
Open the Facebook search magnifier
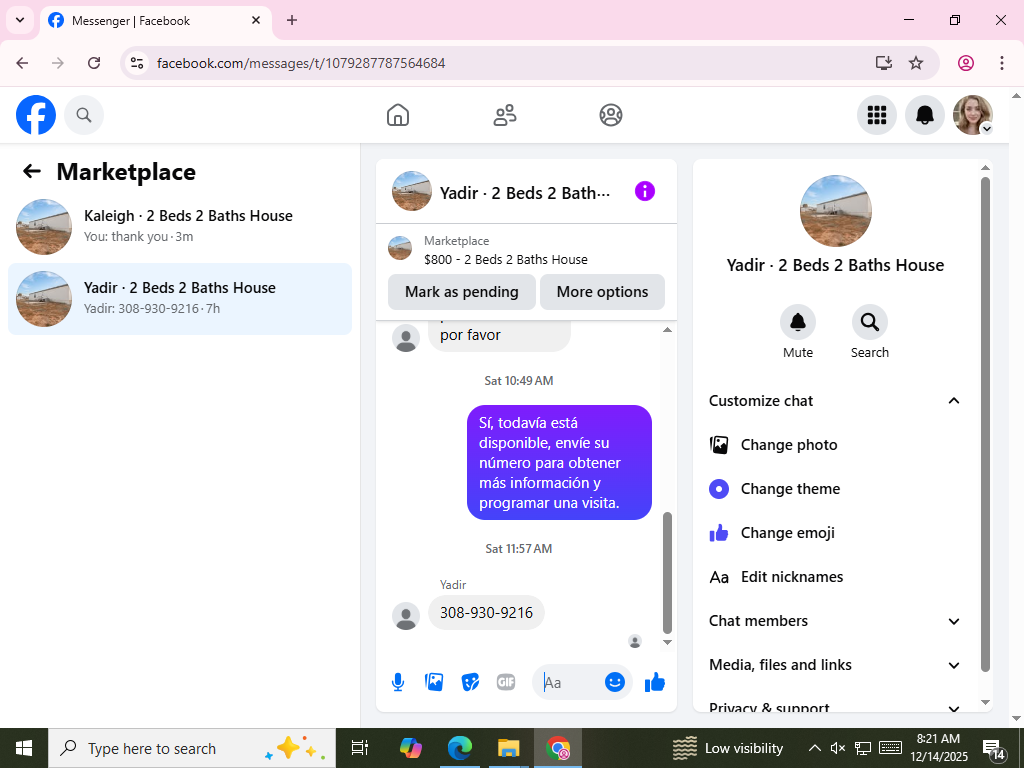point(84,116)
